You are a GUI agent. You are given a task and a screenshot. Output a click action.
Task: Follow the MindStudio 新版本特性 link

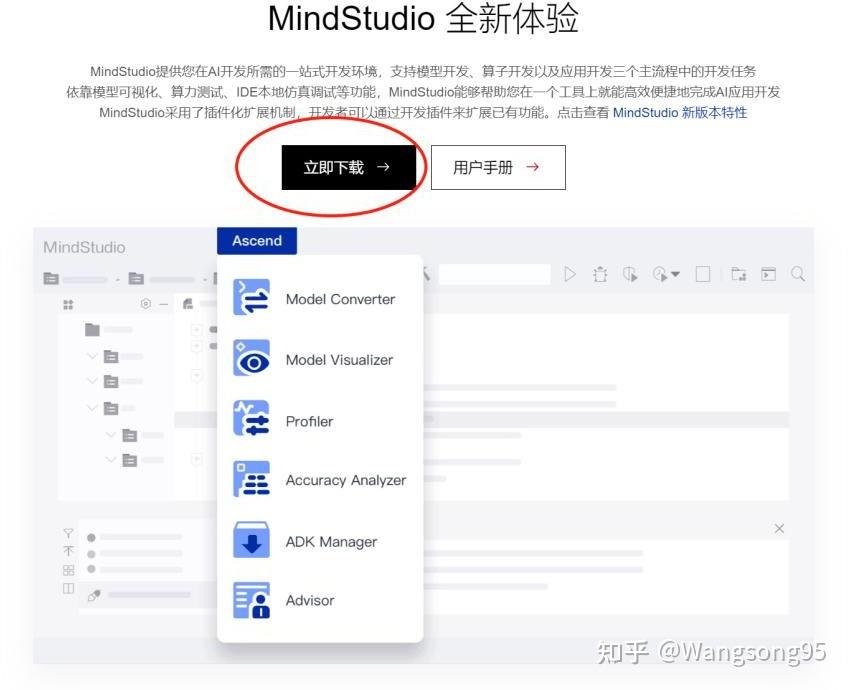682,113
